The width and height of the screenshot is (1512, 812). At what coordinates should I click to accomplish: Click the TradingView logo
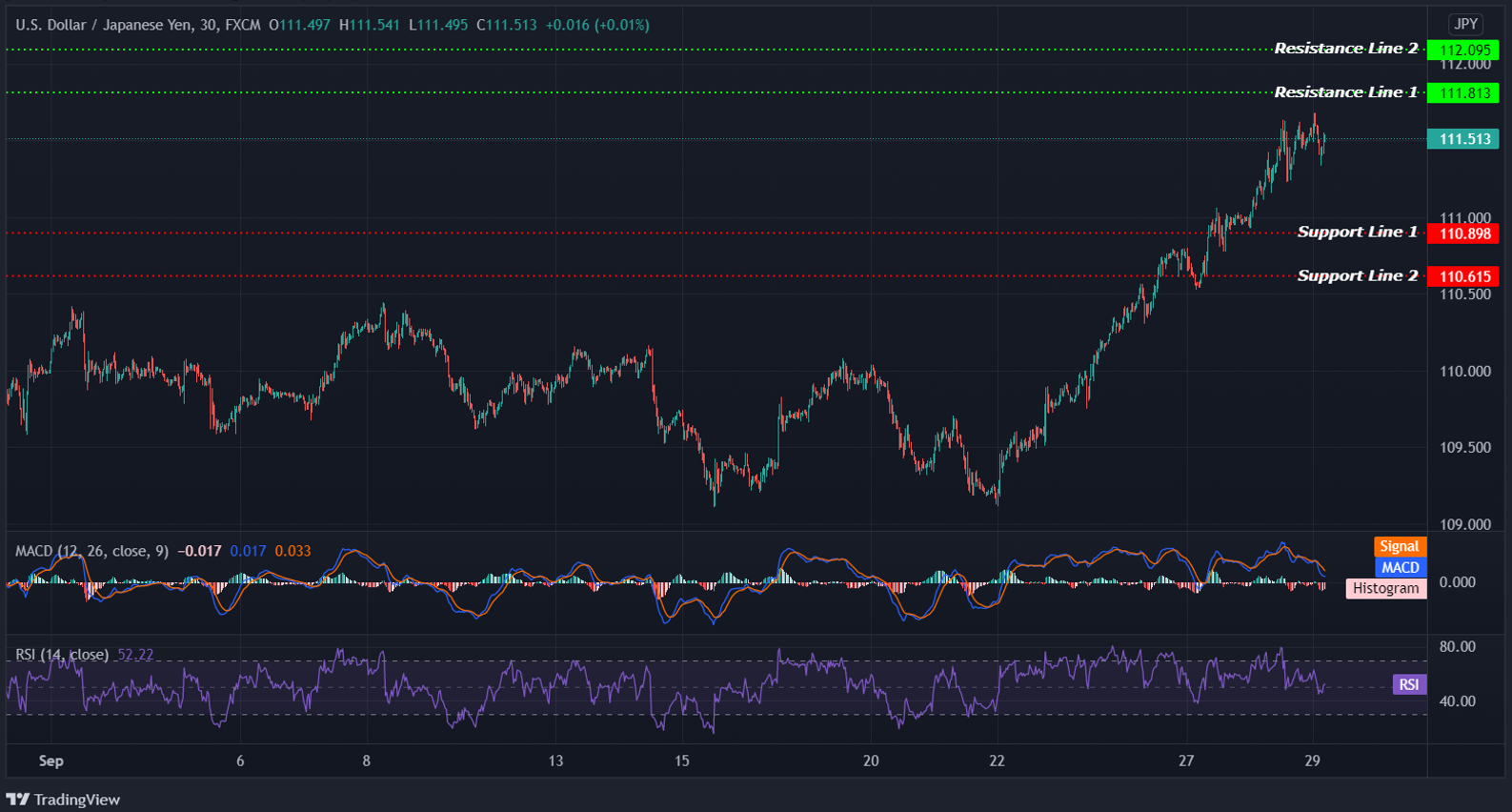tap(63, 800)
